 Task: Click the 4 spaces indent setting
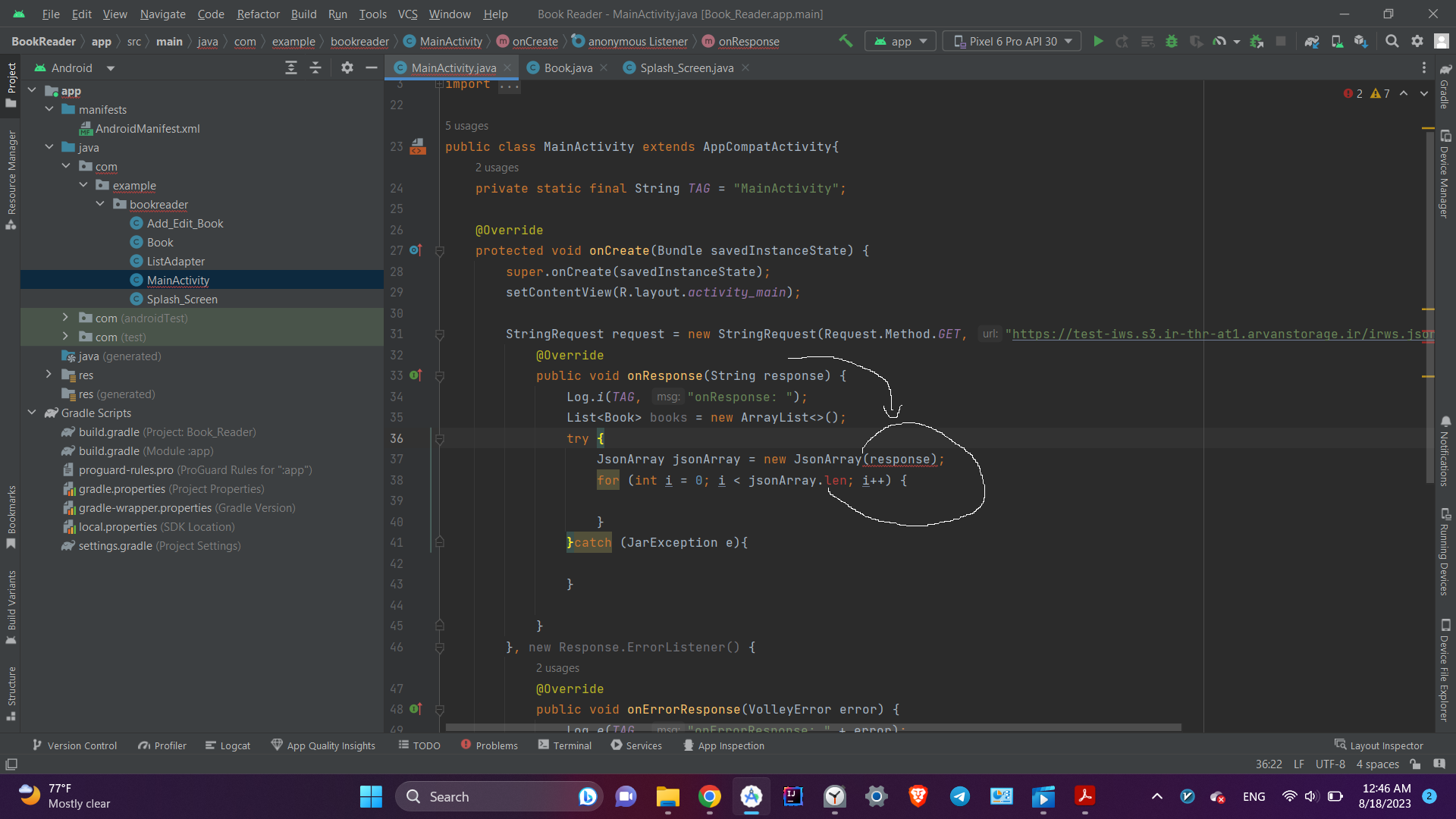pyautogui.click(x=1377, y=764)
